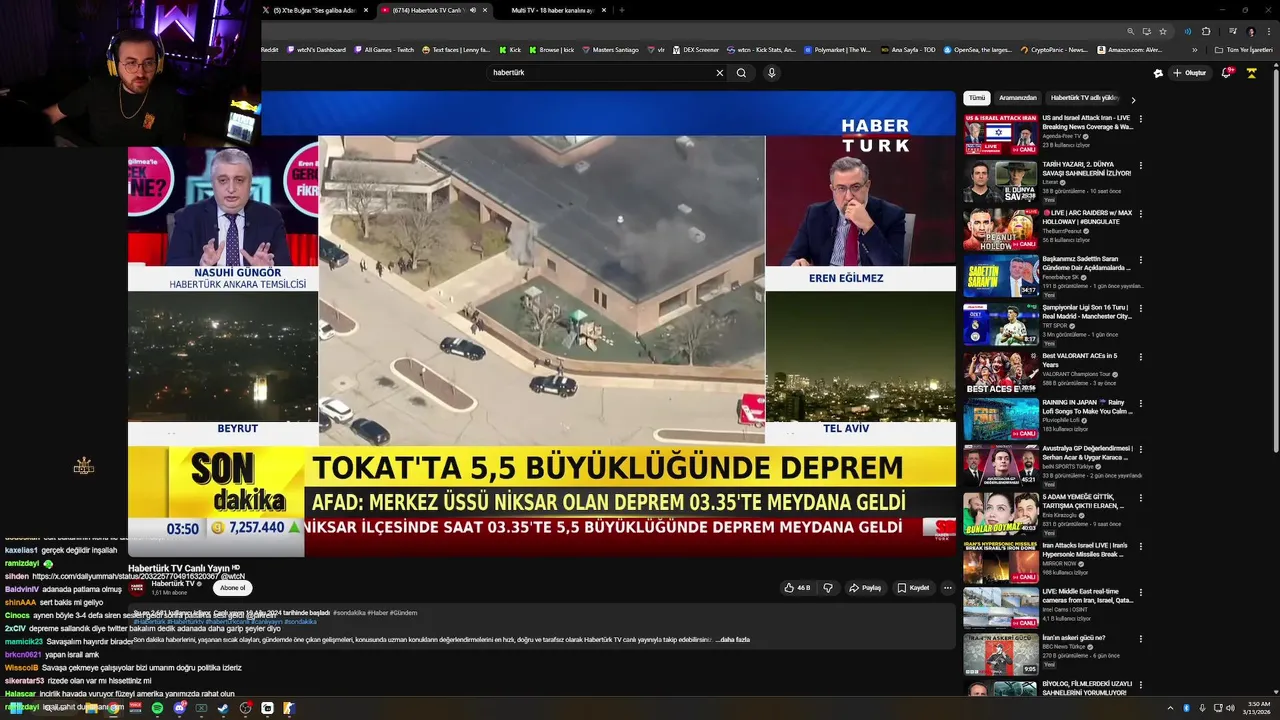Bookmark this page with the star icon
Viewport: 1280px width, 720px height.
[x=1162, y=31]
